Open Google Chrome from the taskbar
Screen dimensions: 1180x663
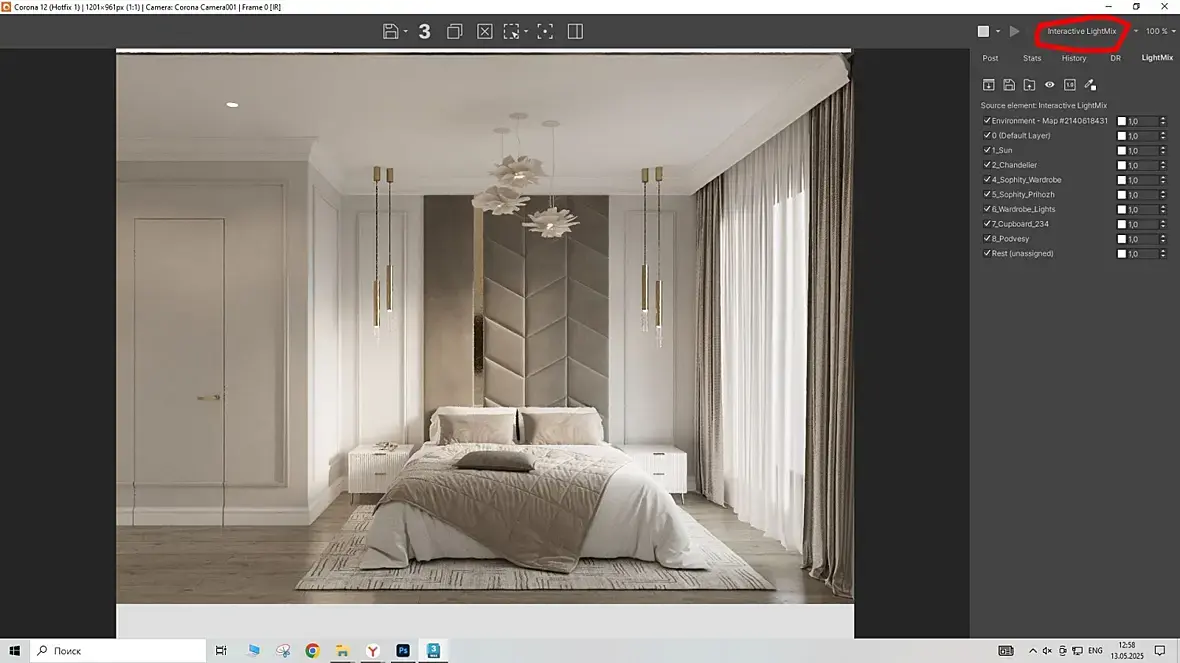(312, 650)
